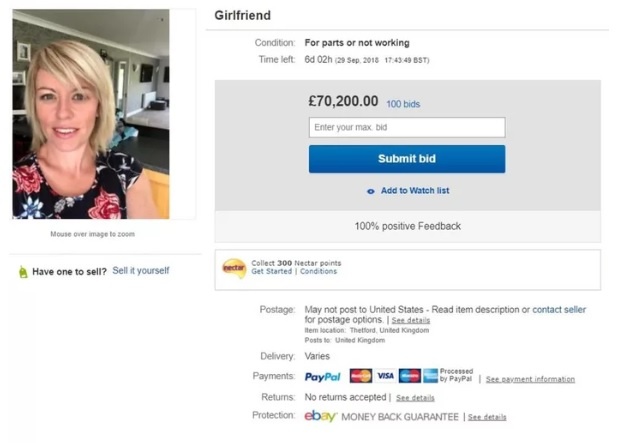
Task: Click Get Started for Nectar points
Action: (x=271, y=272)
